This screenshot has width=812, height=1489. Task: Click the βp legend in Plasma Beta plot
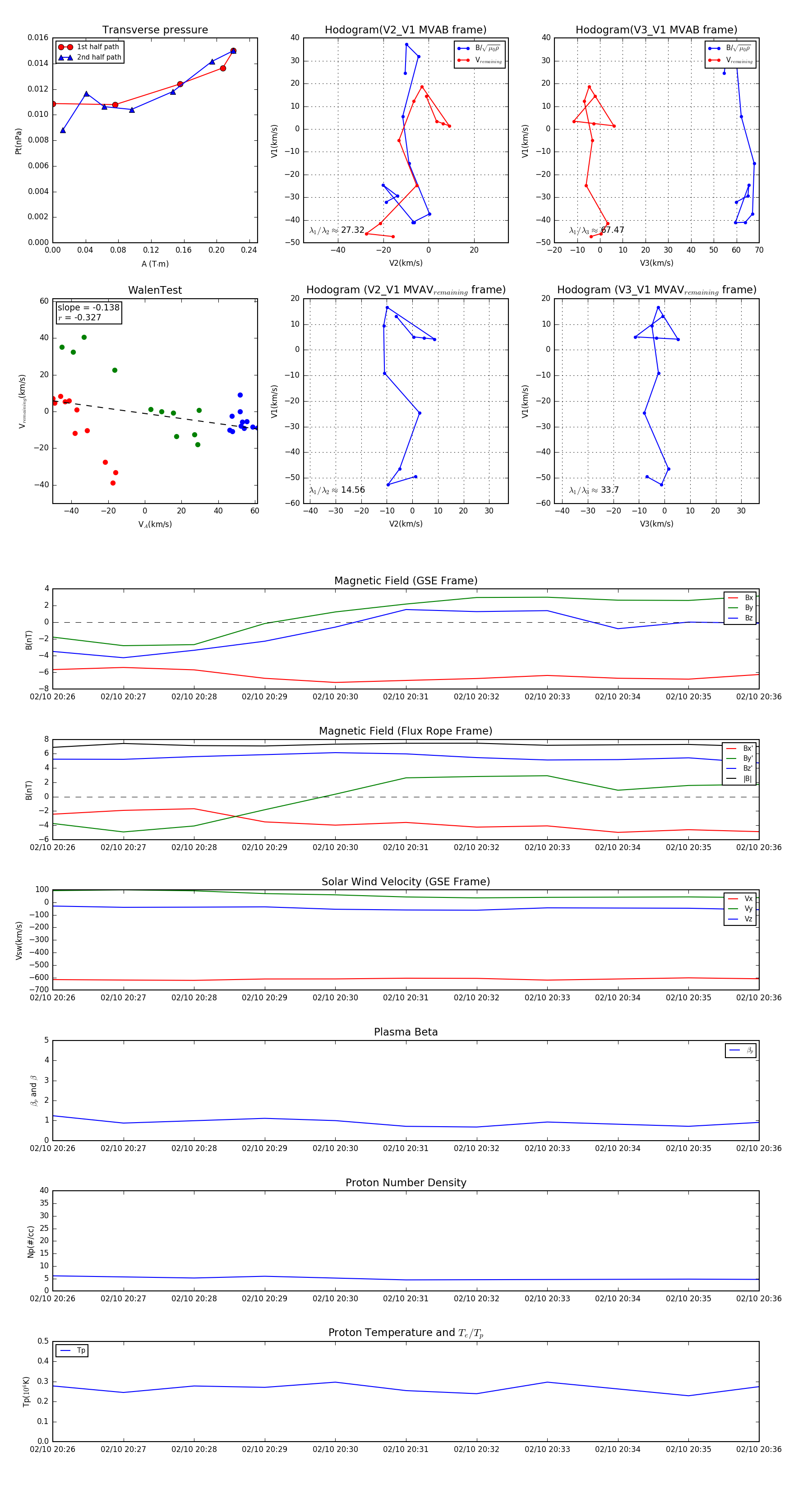(x=741, y=1050)
